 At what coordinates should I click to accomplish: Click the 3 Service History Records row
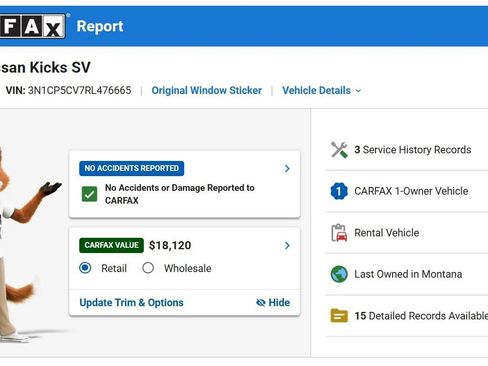407,150
